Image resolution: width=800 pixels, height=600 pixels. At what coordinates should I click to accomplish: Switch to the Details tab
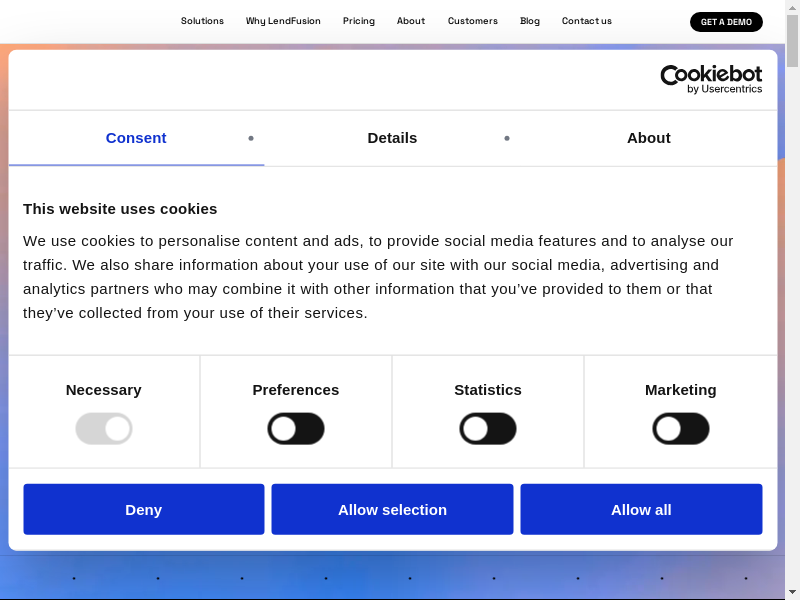[392, 138]
